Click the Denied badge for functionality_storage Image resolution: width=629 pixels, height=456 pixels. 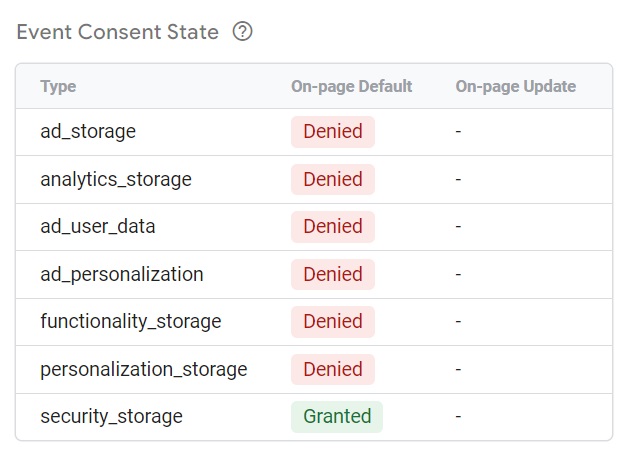point(333,322)
